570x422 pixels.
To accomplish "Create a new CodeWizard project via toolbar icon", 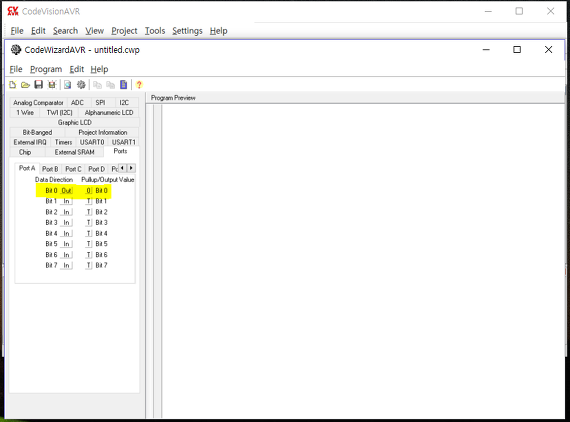I will [x=13, y=85].
